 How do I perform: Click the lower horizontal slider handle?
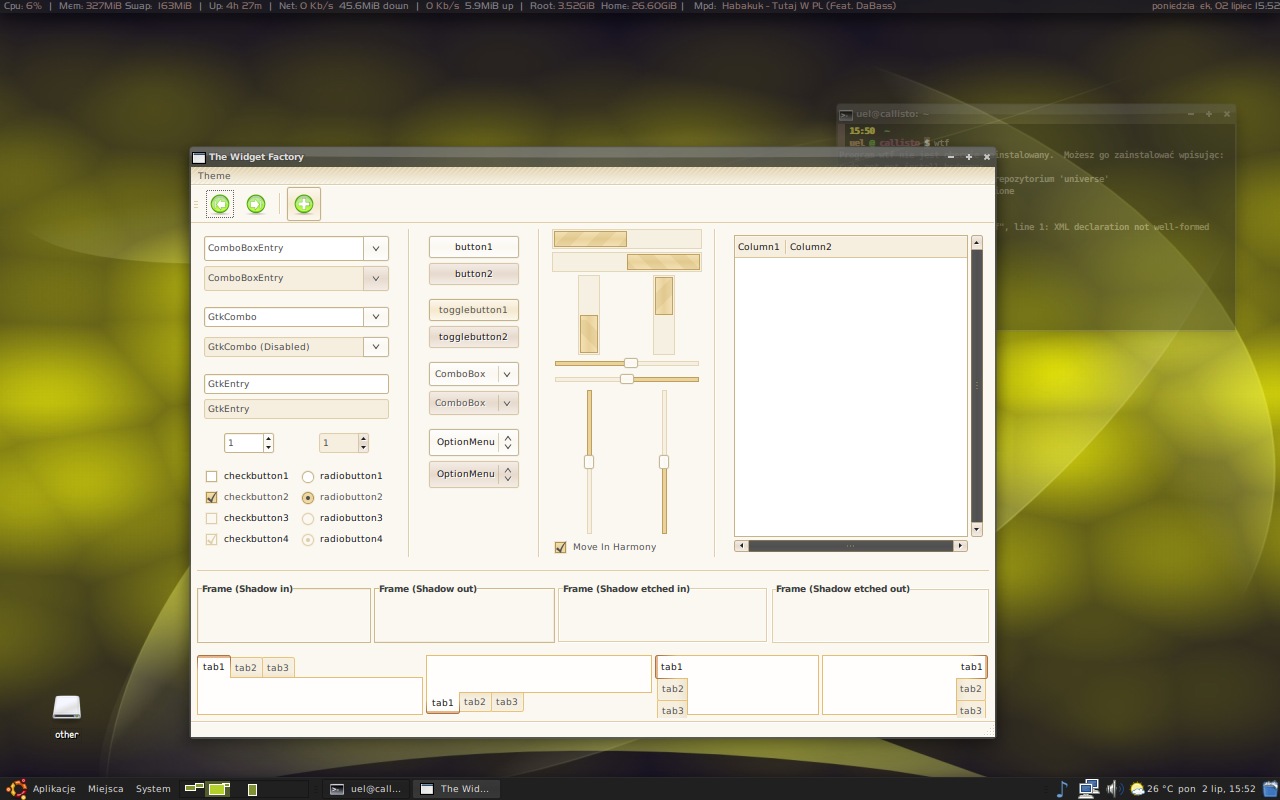627,379
